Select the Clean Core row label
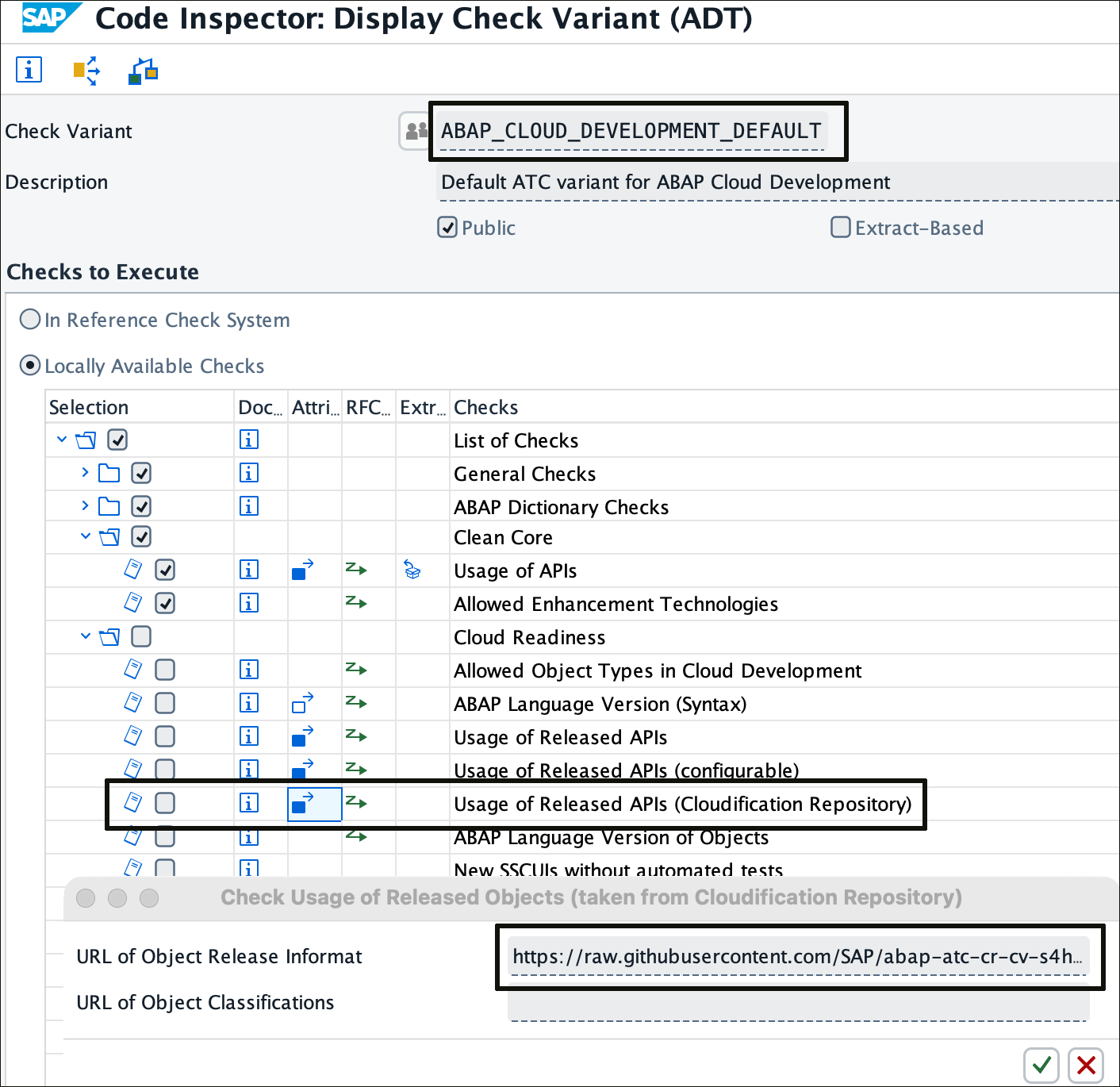1120x1087 pixels. coord(503,537)
